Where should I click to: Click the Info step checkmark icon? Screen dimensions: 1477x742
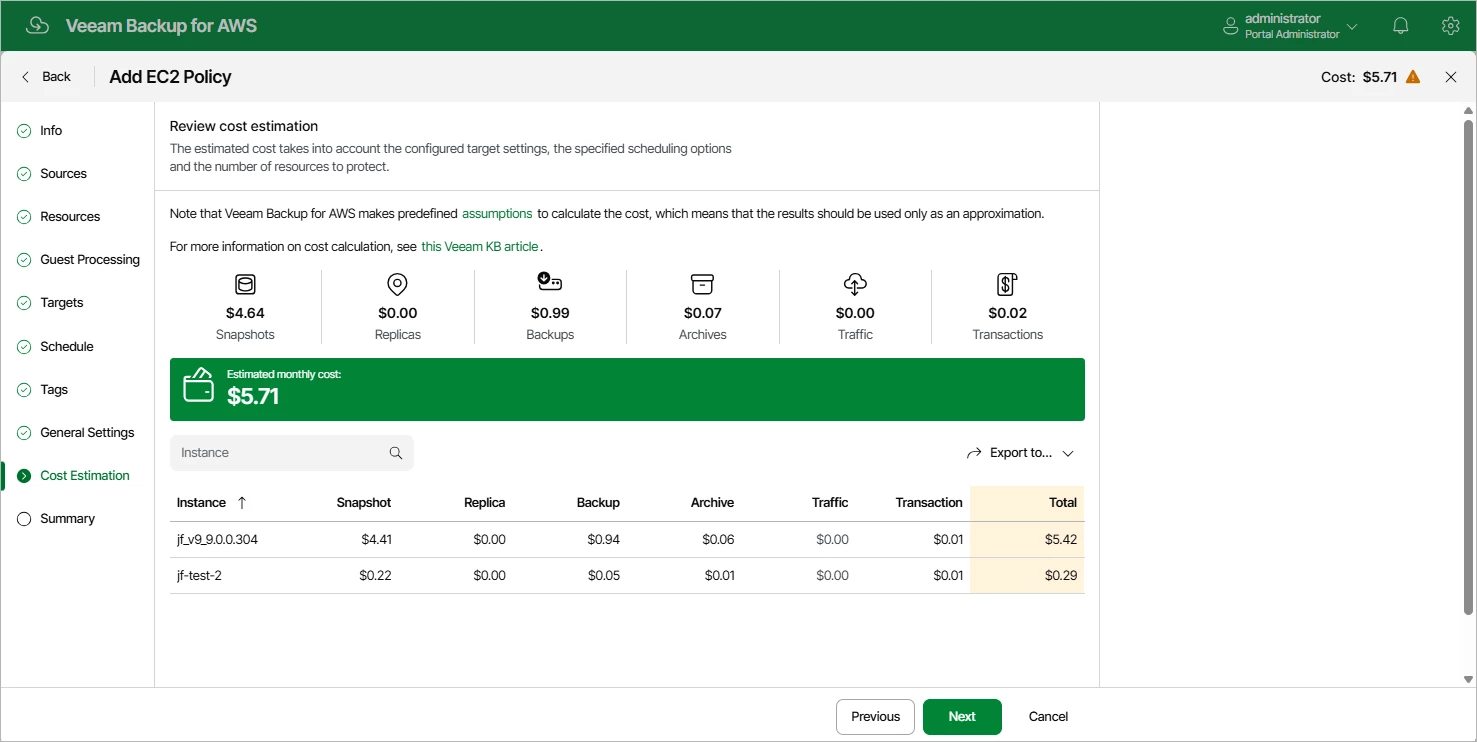[x=24, y=131]
